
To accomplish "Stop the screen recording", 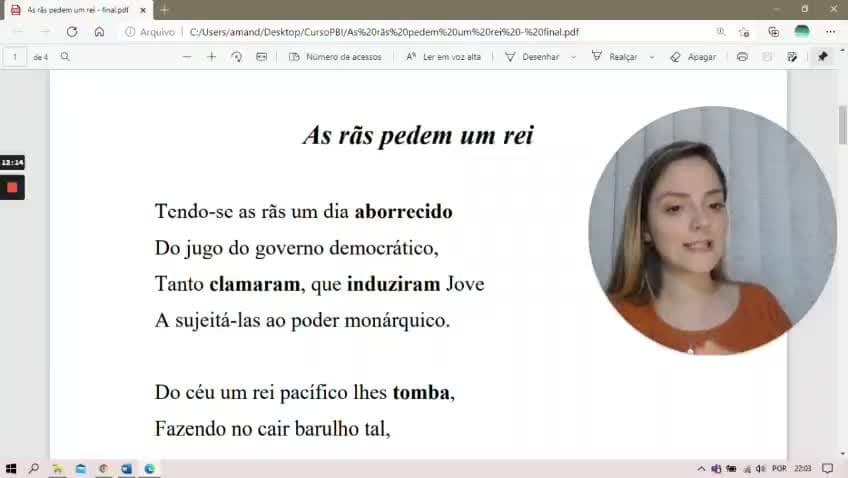I will [x=12, y=188].
